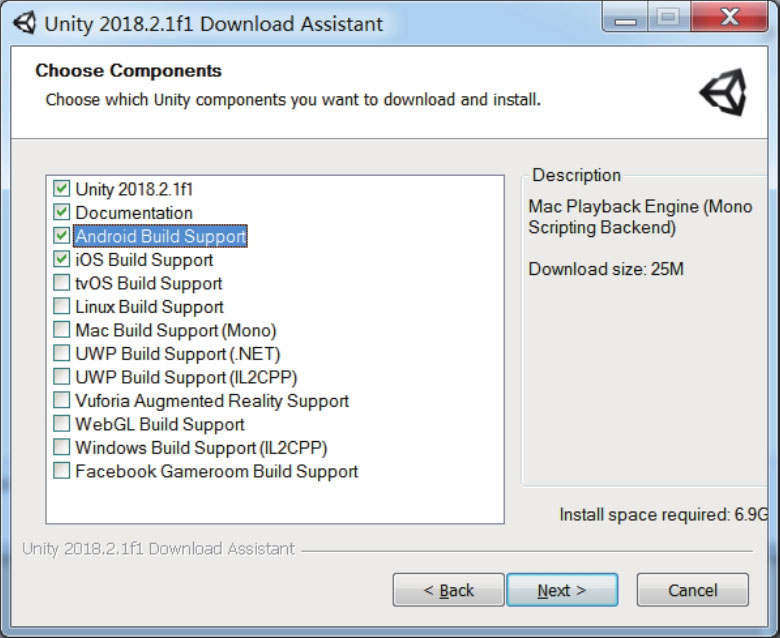Uncheck the Unity 2018.2.1f1 checkbox
Viewport: 780px width, 638px height.
(61, 189)
